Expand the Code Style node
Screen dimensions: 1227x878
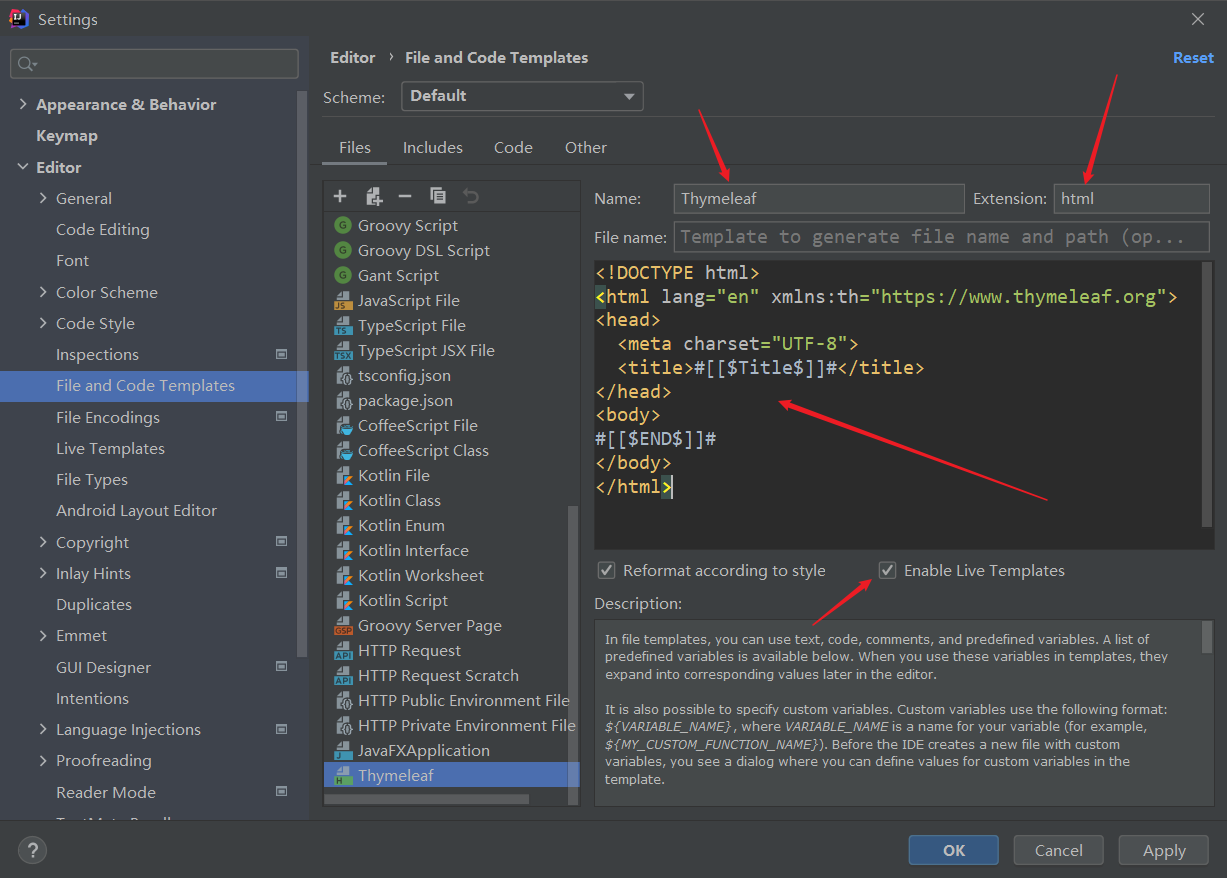point(43,323)
